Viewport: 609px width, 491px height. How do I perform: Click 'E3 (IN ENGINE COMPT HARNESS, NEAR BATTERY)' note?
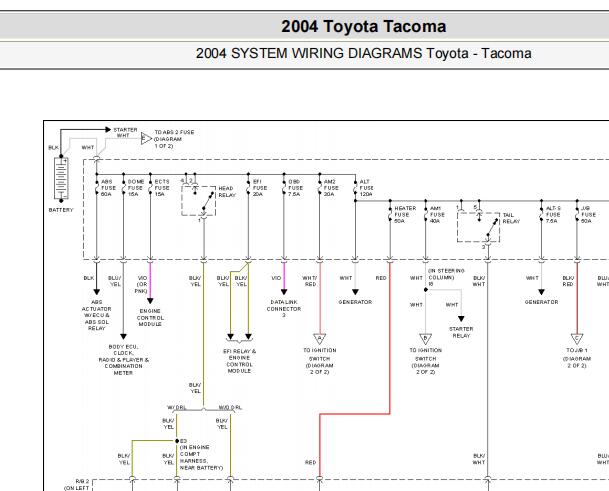coord(201,454)
